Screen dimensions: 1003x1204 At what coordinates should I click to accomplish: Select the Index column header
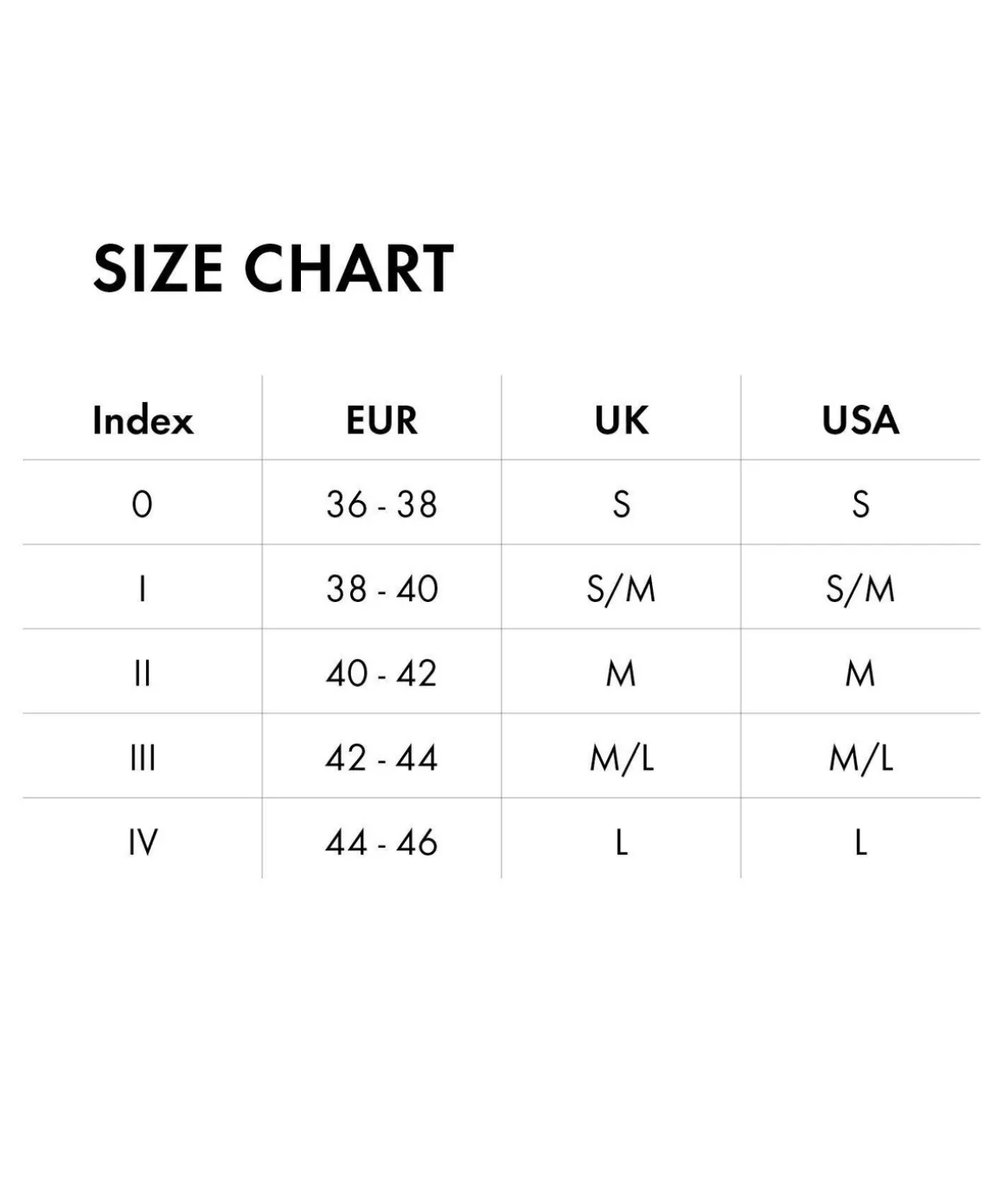click(x=143, y=420)
